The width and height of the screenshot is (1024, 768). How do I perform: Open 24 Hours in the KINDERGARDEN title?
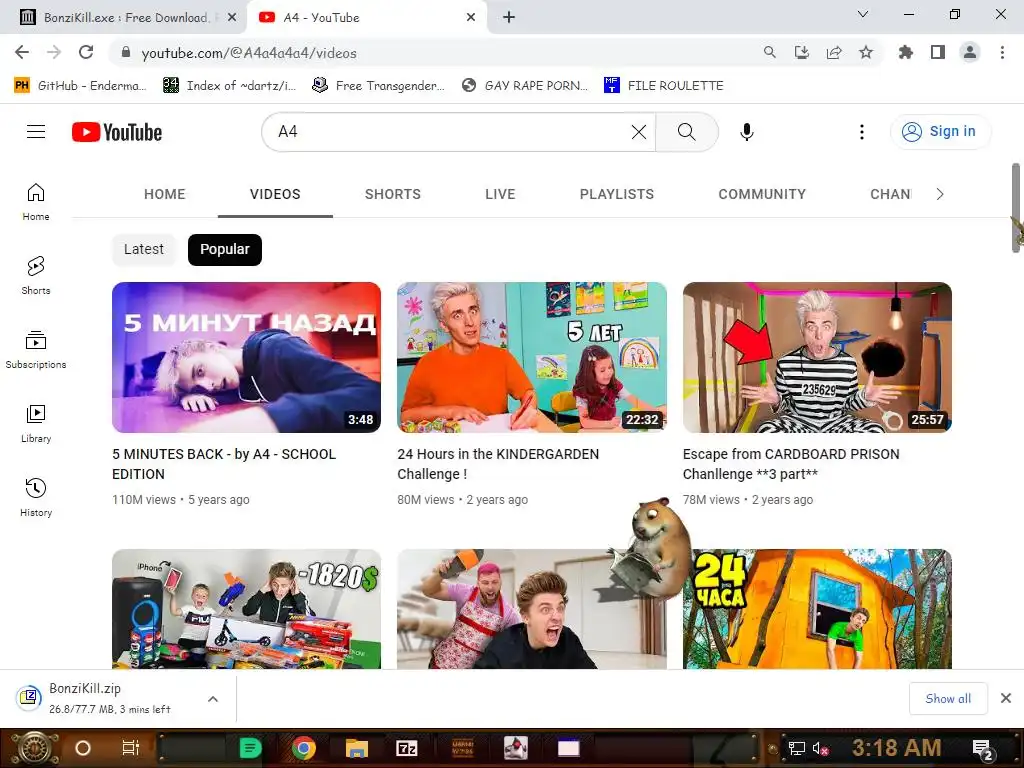click(x=498, y=464)
